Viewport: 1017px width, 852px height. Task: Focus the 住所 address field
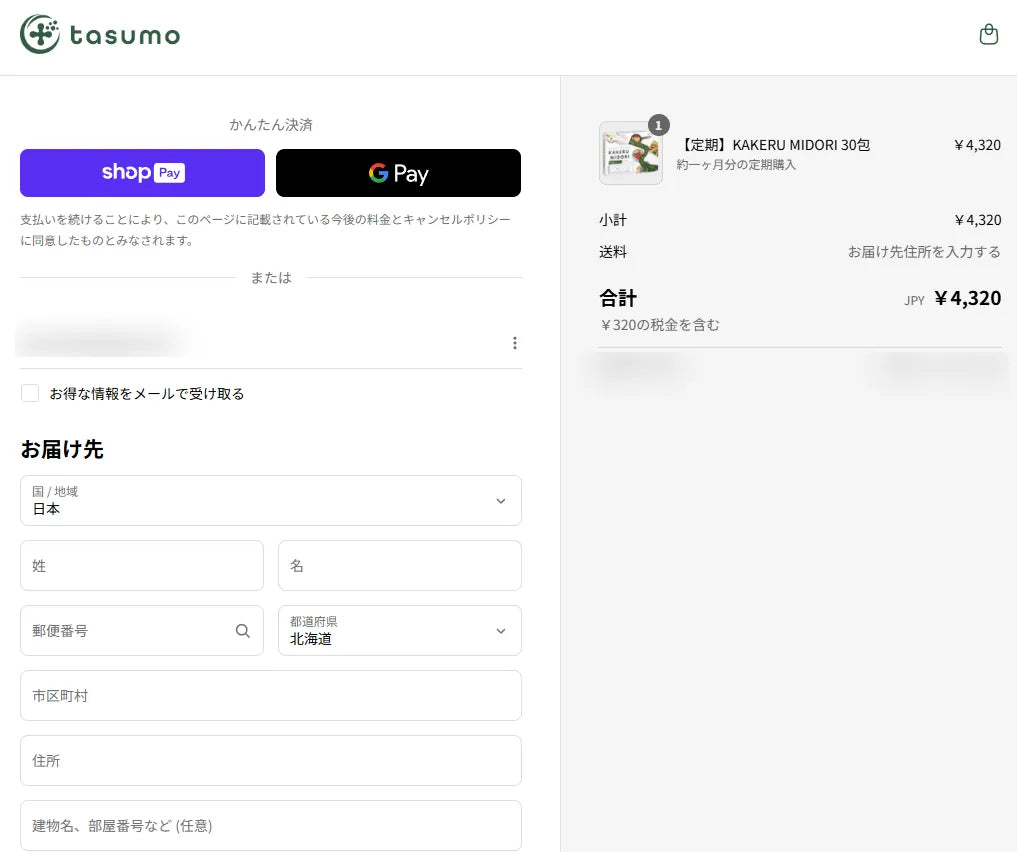(271, 761)
